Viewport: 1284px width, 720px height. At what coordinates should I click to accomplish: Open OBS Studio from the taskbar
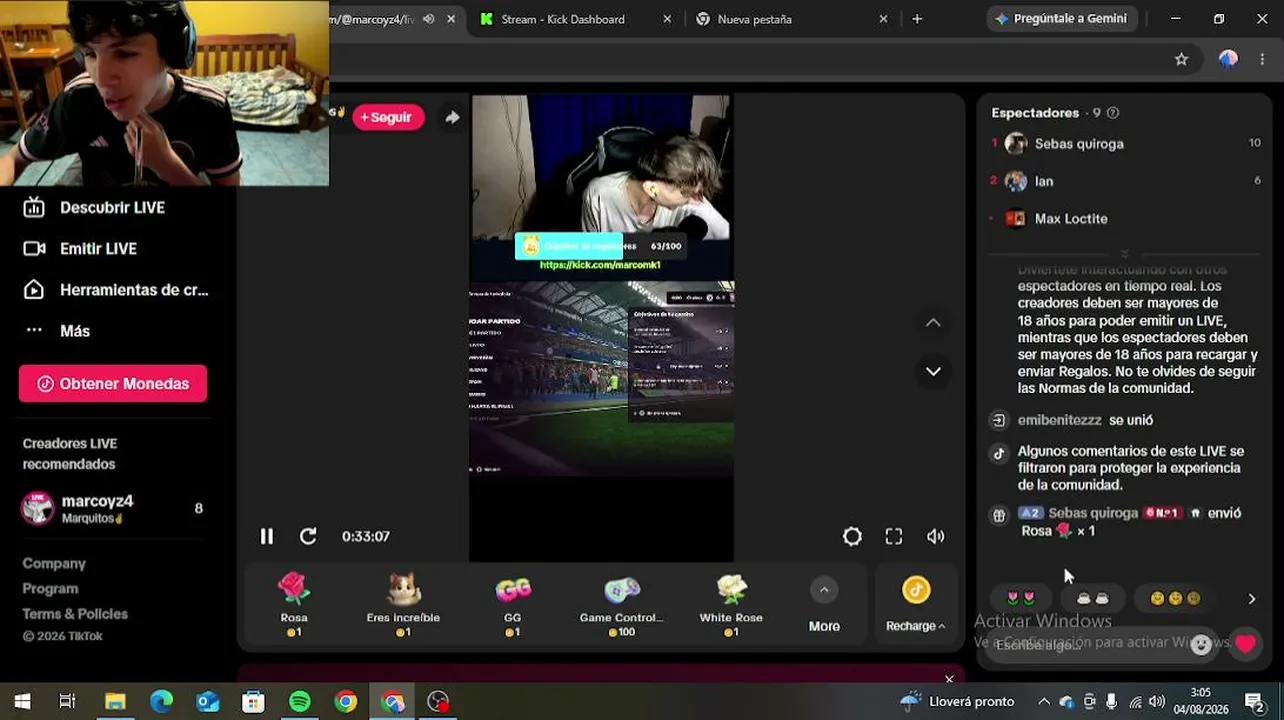point(438,702)
